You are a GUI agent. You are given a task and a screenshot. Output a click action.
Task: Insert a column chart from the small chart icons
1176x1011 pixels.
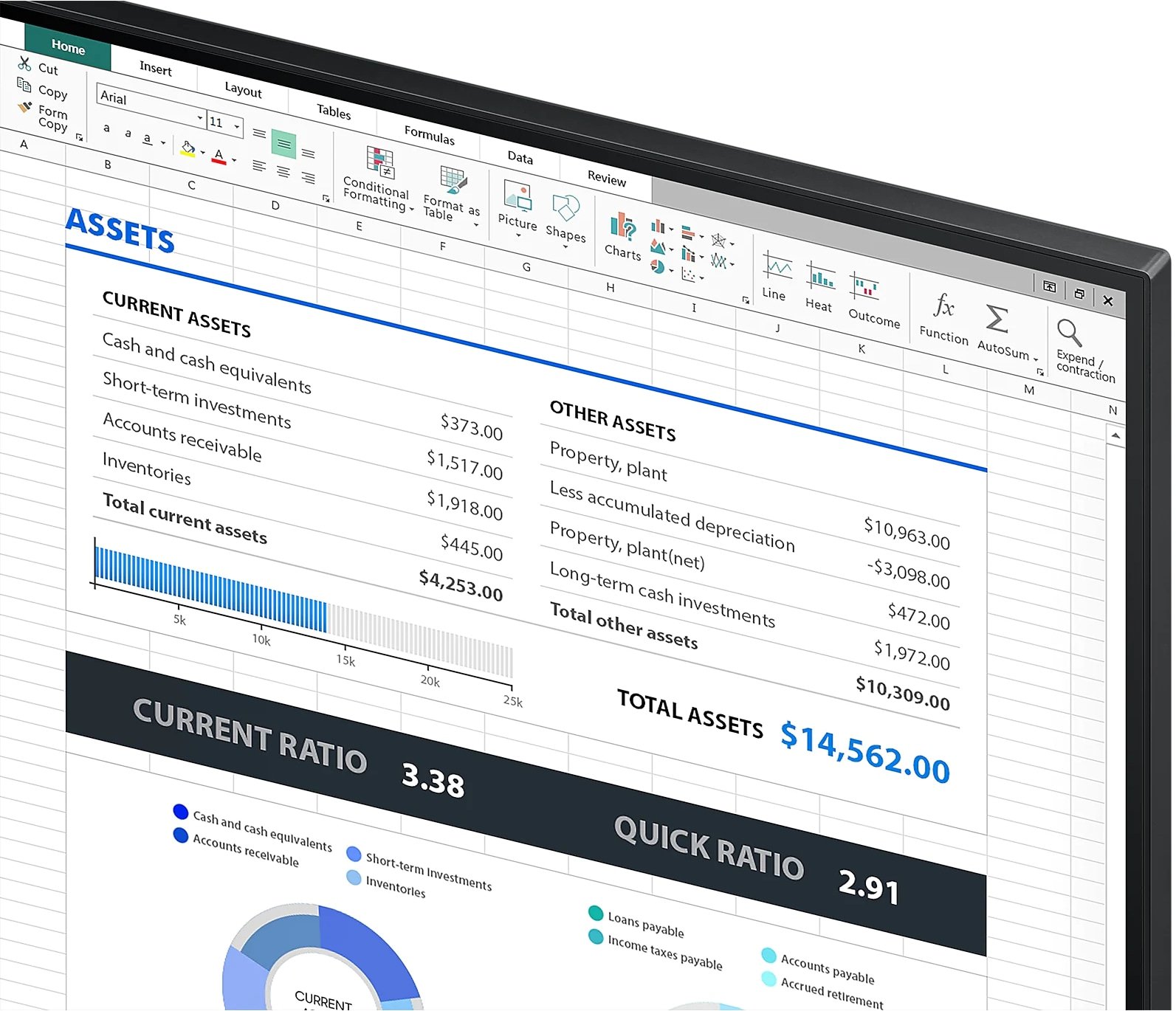657,227
